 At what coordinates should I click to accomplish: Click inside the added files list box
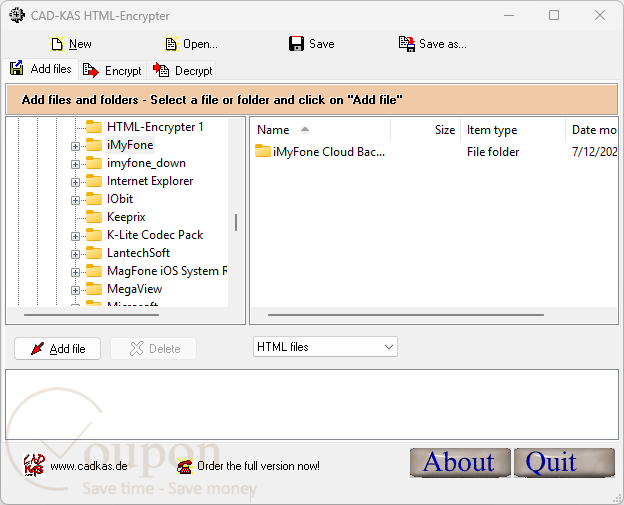312,404
